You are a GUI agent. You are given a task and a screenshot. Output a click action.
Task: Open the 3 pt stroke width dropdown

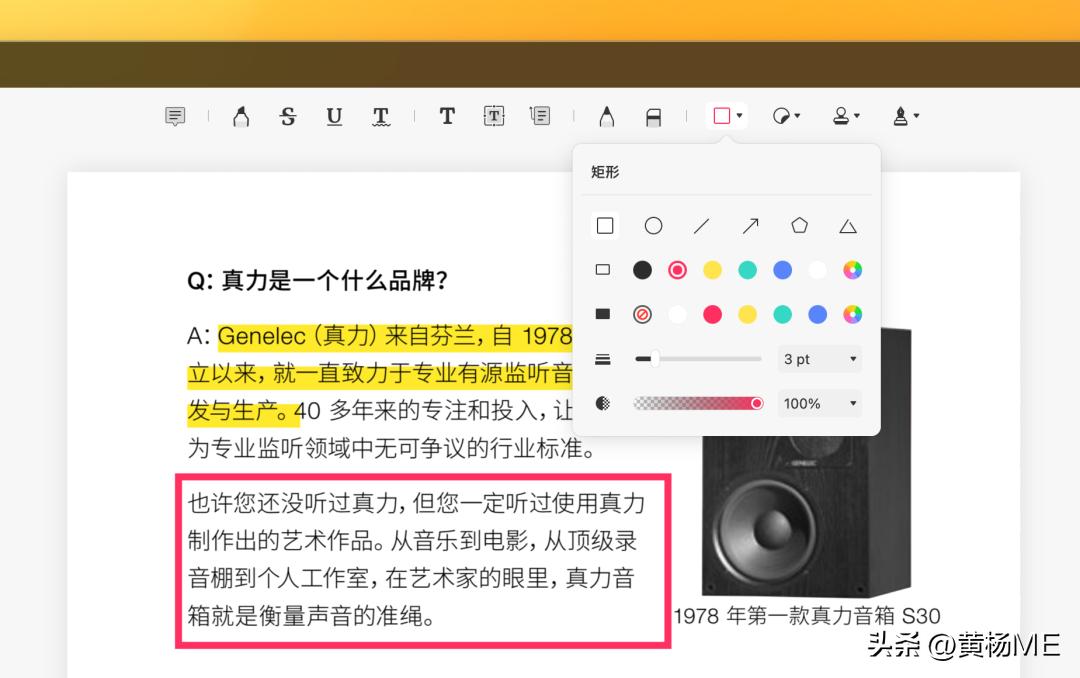(819, 359)
